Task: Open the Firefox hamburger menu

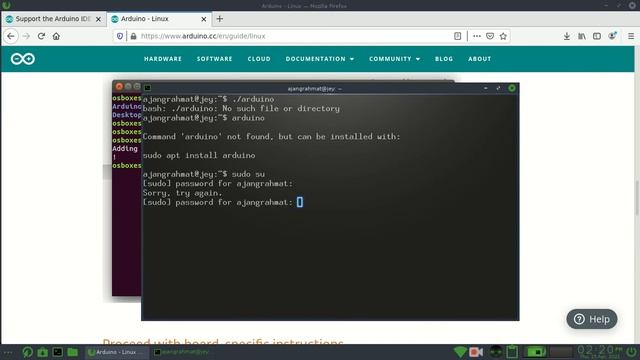Action: [631, 36]
